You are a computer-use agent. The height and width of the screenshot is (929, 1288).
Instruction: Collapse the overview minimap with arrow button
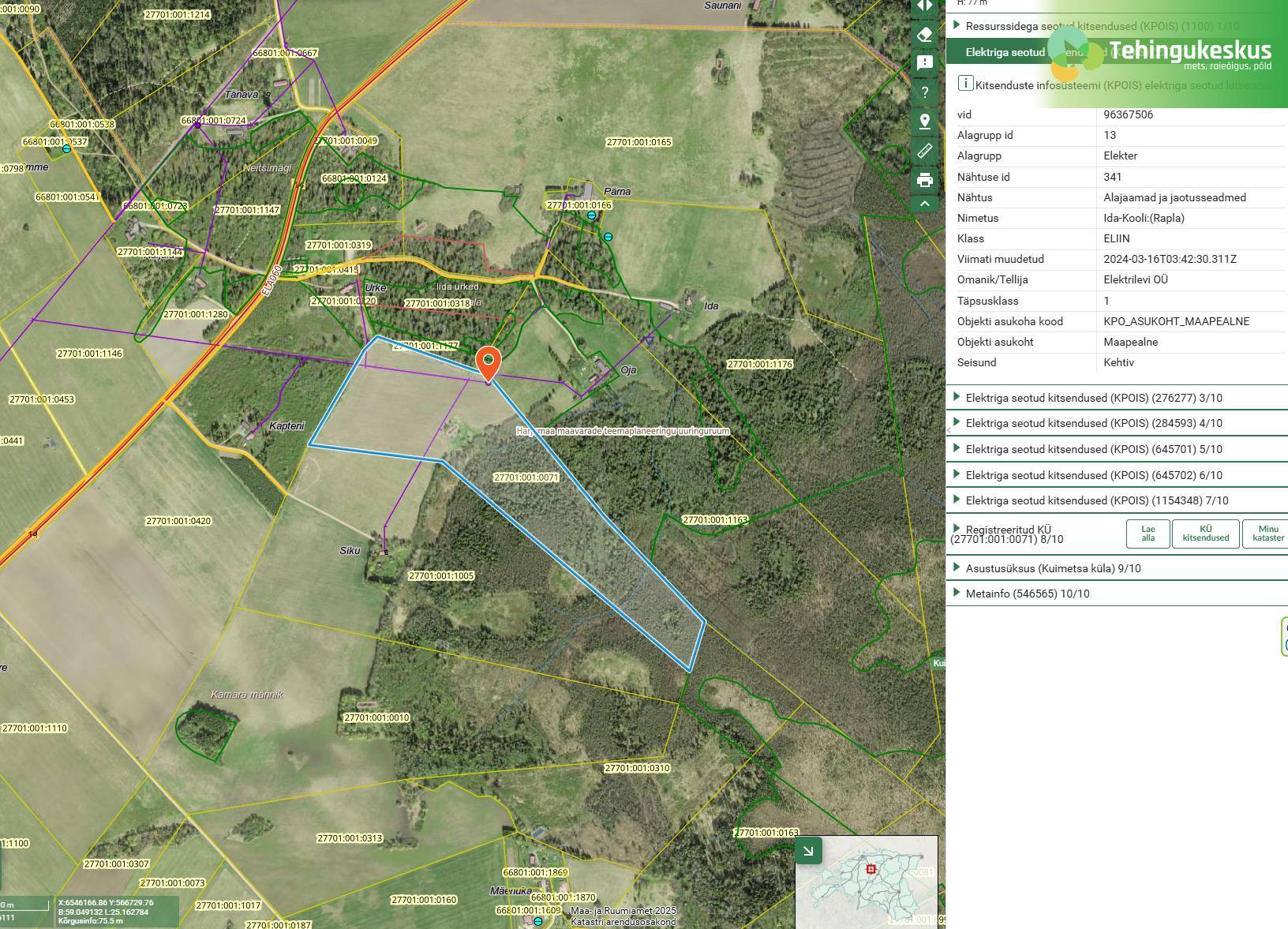pos(808,851)
